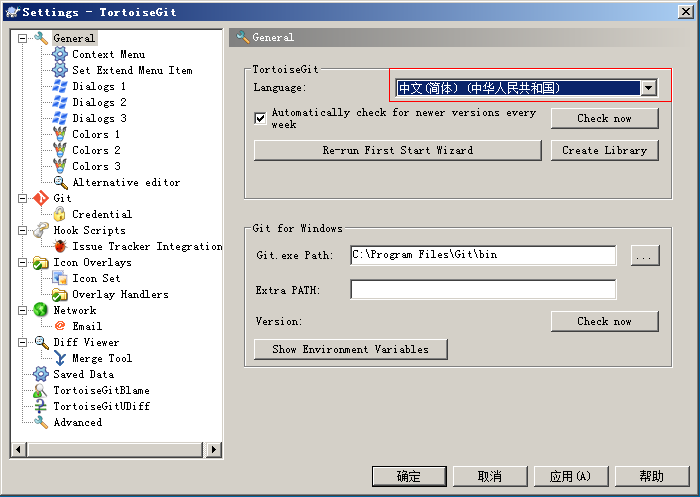Click the Create Library button
Screen dimensions: 700x497
(x=604, y=150)
